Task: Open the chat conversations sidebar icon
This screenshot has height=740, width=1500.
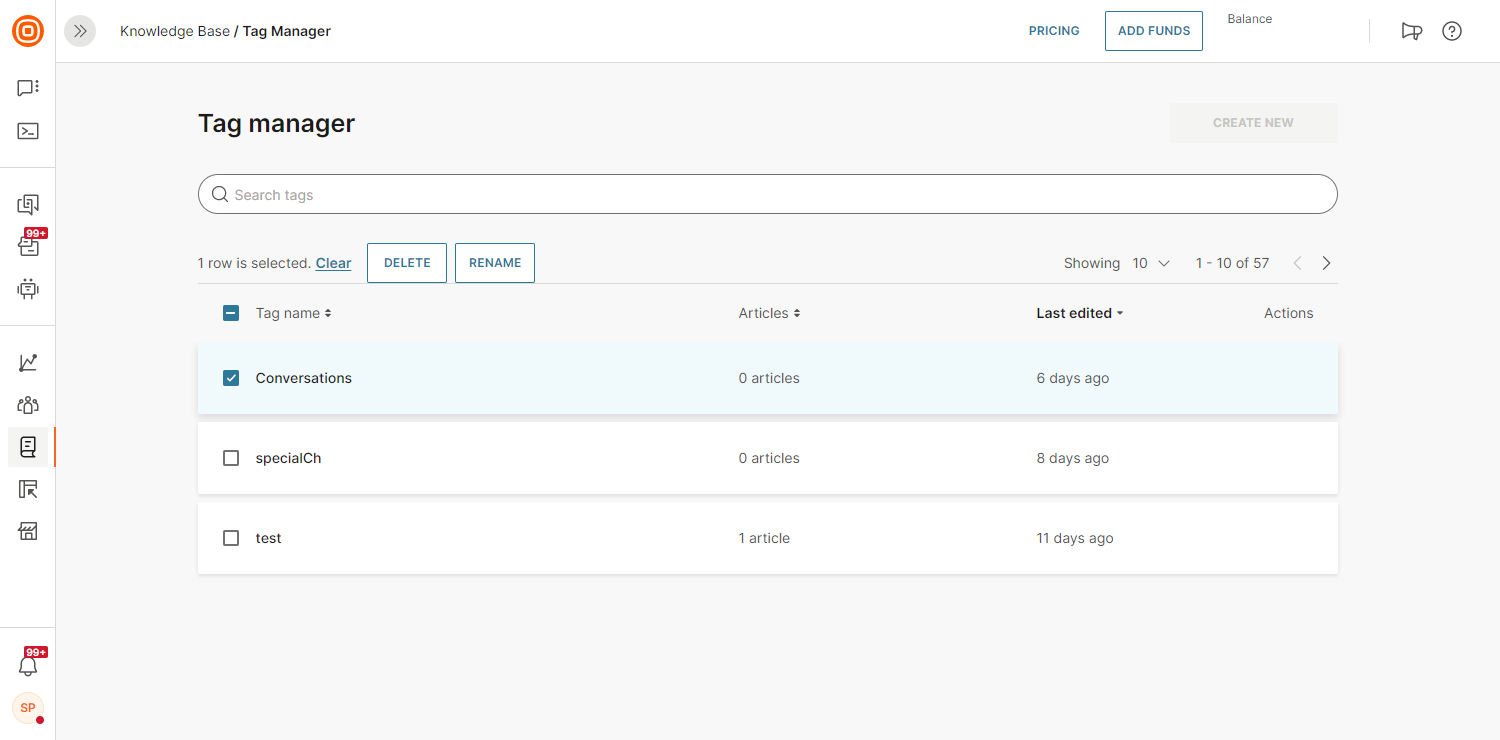Action: tap(28, 88)
